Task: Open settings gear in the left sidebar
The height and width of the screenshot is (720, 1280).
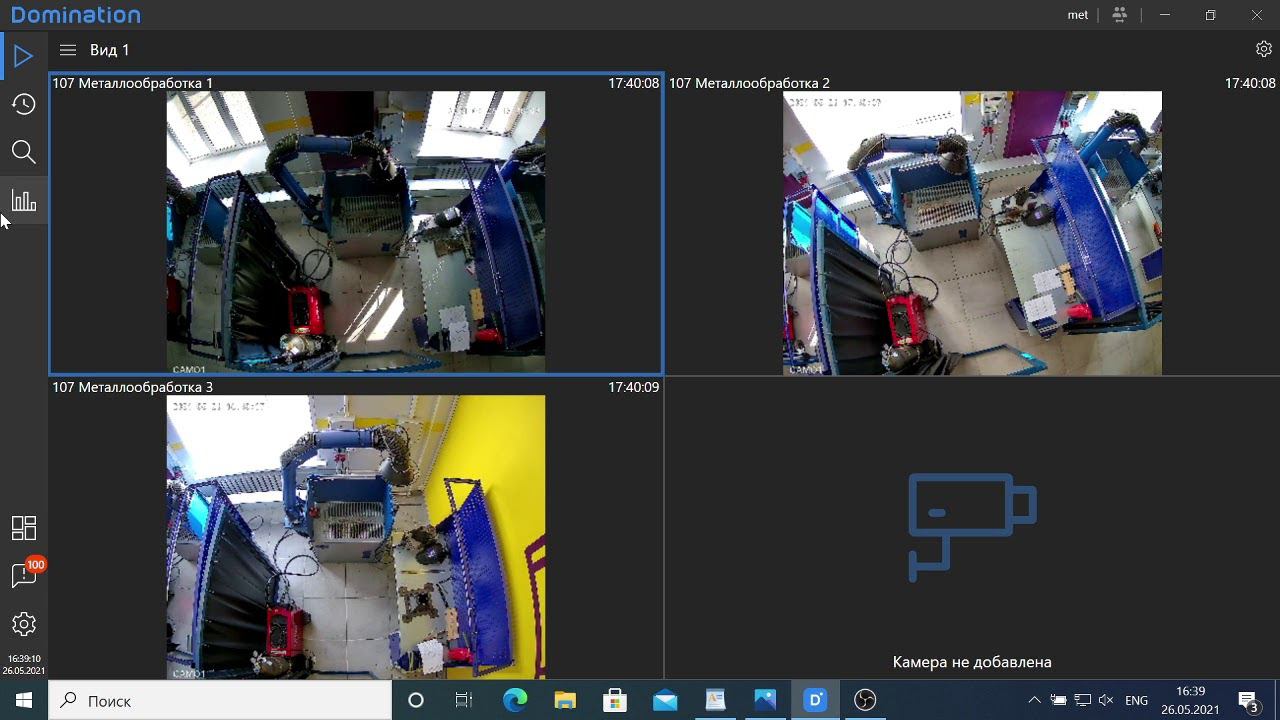Action: click(x=24, y=624)
